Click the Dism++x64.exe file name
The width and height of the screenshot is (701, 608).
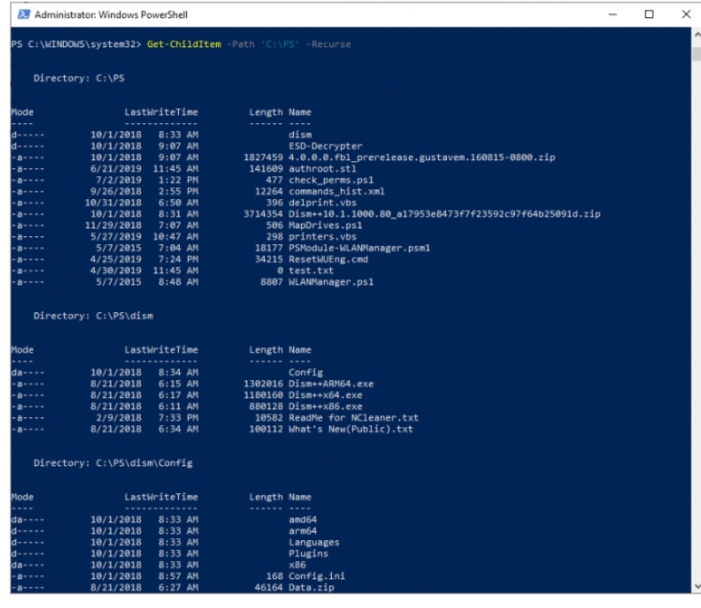coord(325,395)
